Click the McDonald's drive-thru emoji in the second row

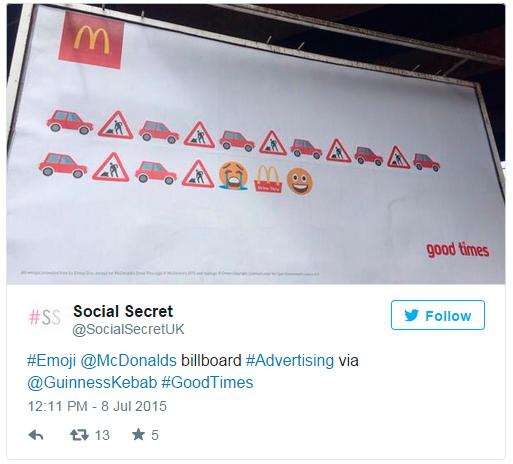coord(268,179)
